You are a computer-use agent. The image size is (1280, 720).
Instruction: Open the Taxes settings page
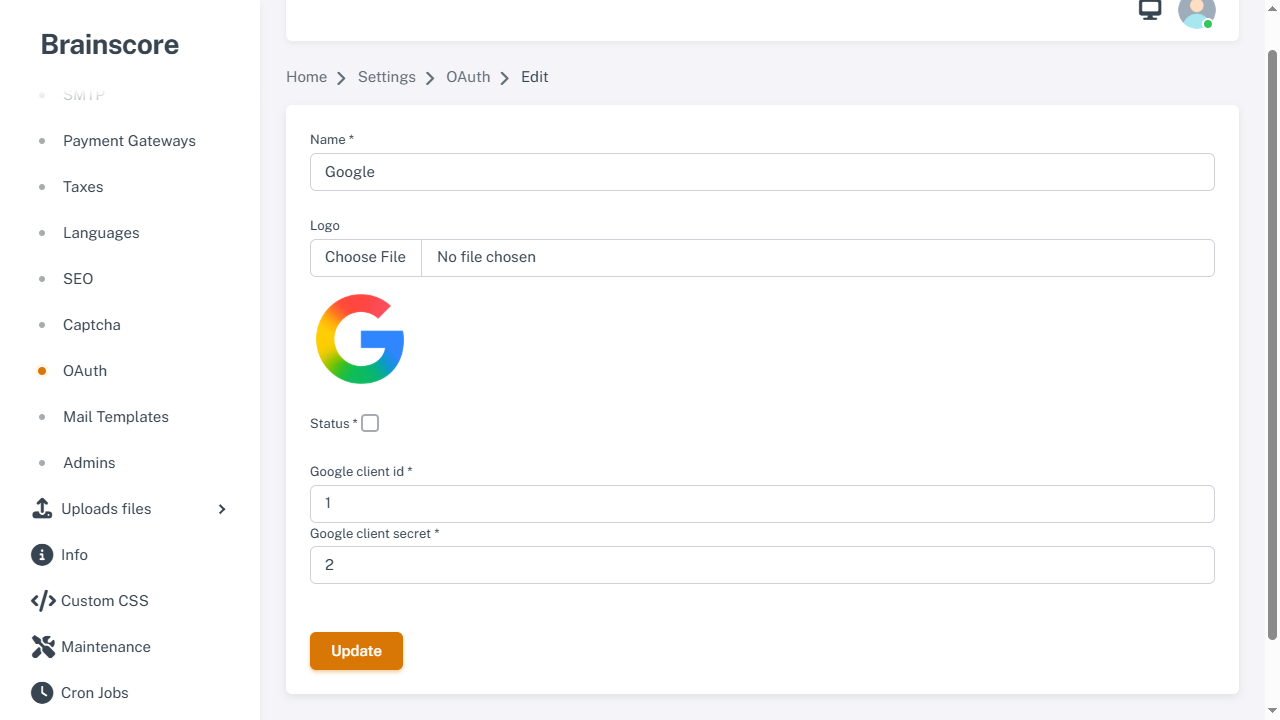(x=83, y=187)
